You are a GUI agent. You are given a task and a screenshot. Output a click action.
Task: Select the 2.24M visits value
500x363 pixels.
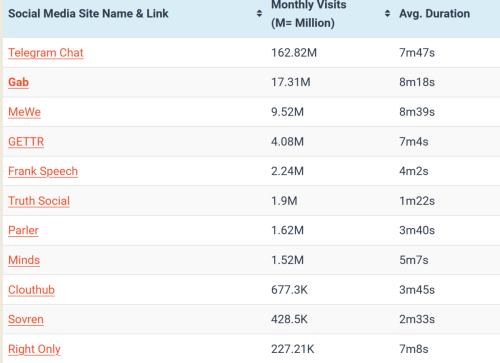pyautogui.click(x=287, y=171)
